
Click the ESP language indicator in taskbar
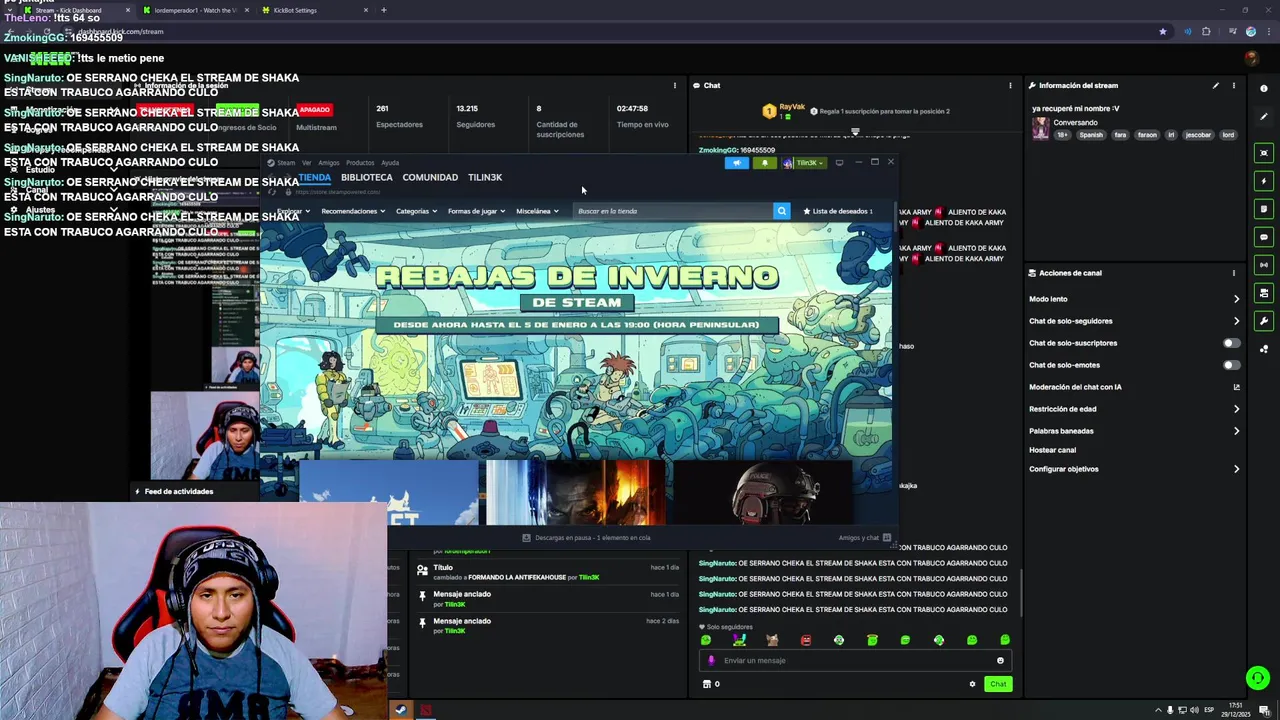coord(1209,710)
